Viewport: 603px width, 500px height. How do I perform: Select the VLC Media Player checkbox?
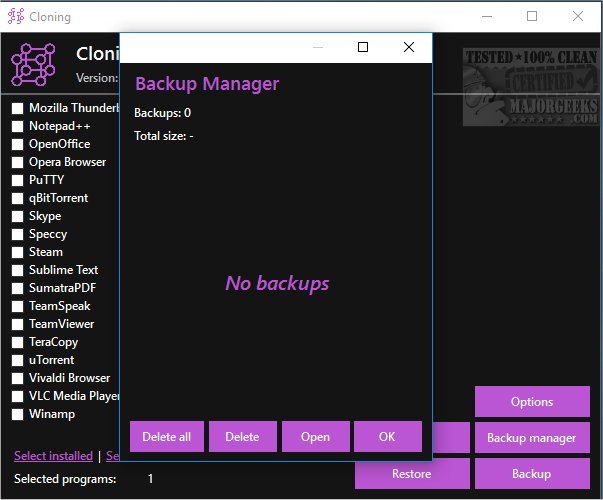[17, 397]
